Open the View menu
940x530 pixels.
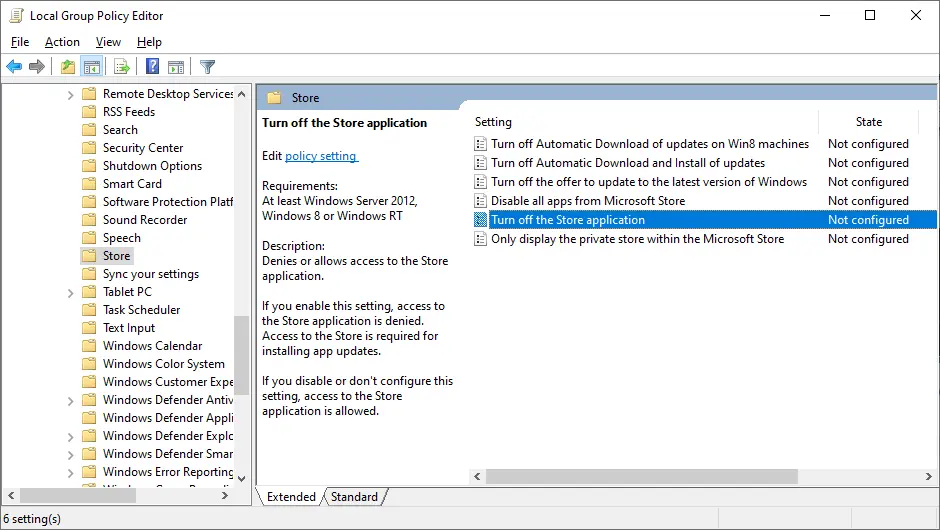tap(108, 42)
